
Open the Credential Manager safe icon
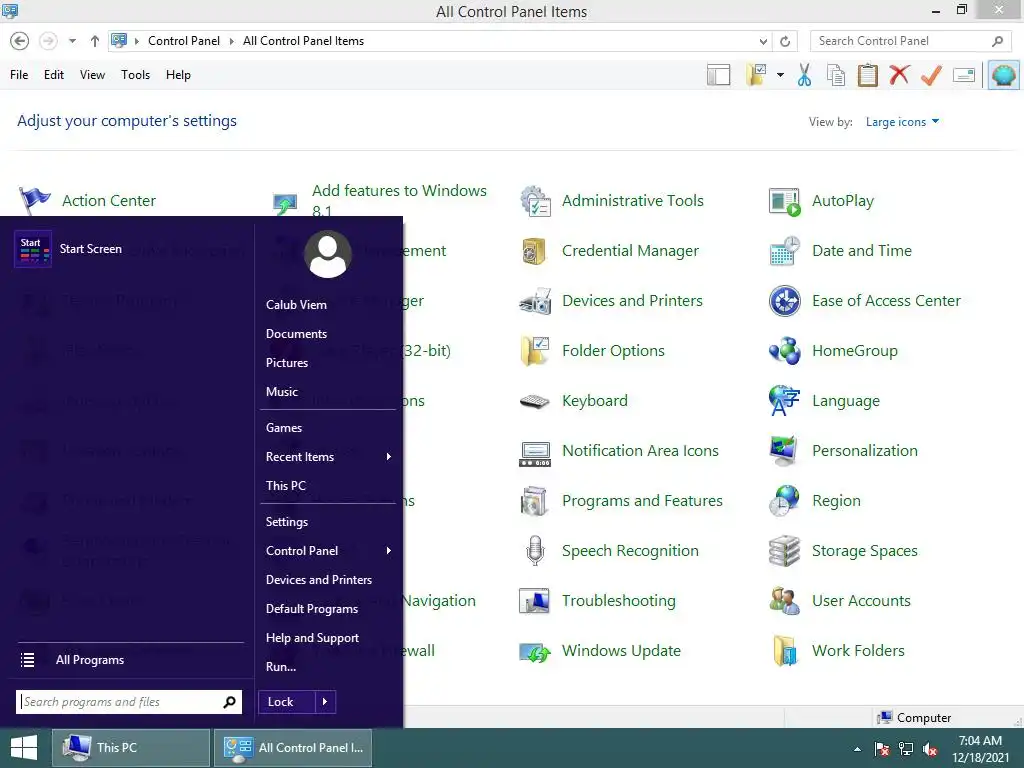click(x=534, y=251)
